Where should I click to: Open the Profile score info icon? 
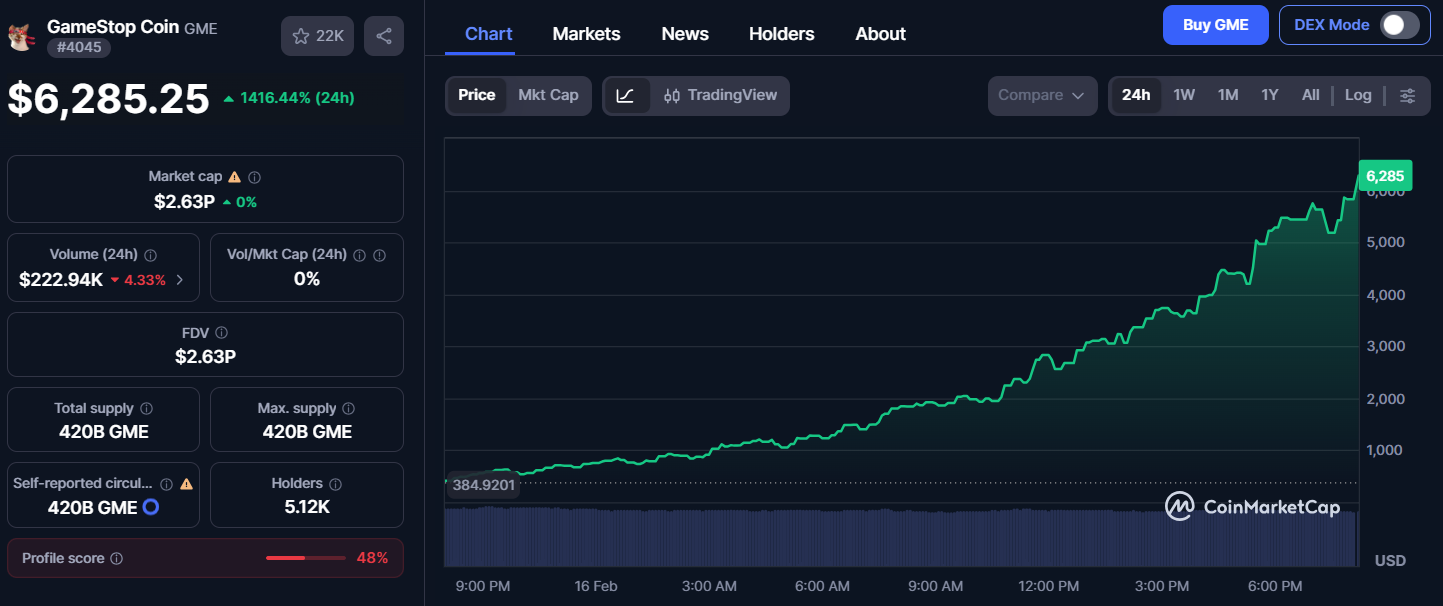(116, 559)
